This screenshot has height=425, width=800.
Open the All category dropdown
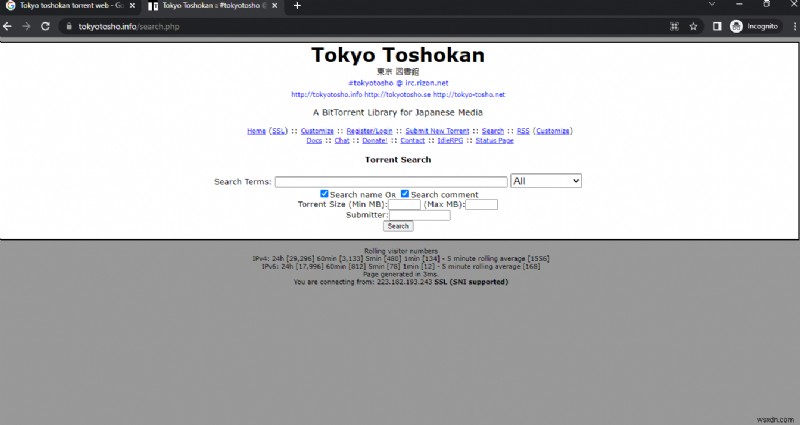(x=546, y=181)
